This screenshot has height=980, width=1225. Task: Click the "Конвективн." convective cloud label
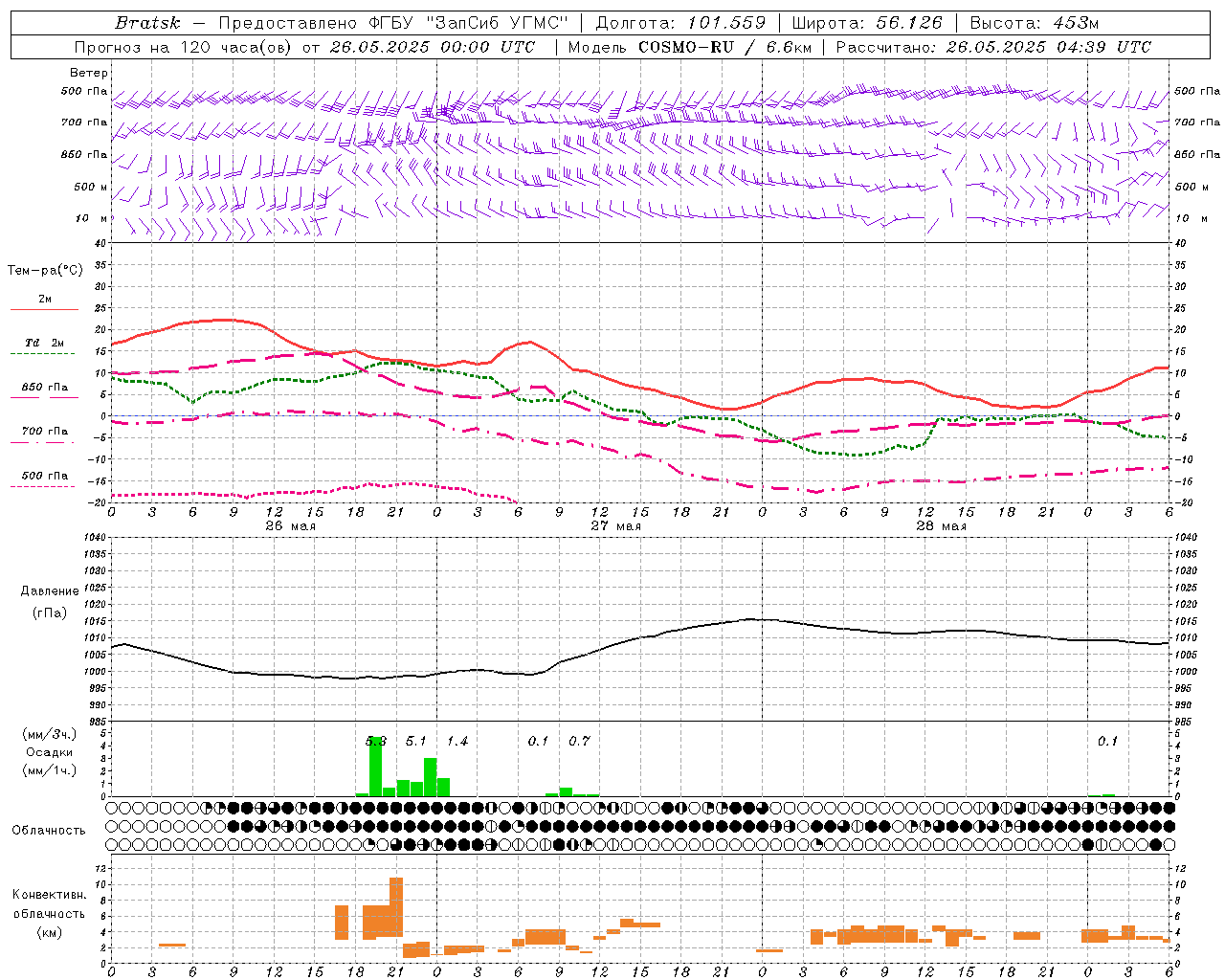[x=49, y=895]
